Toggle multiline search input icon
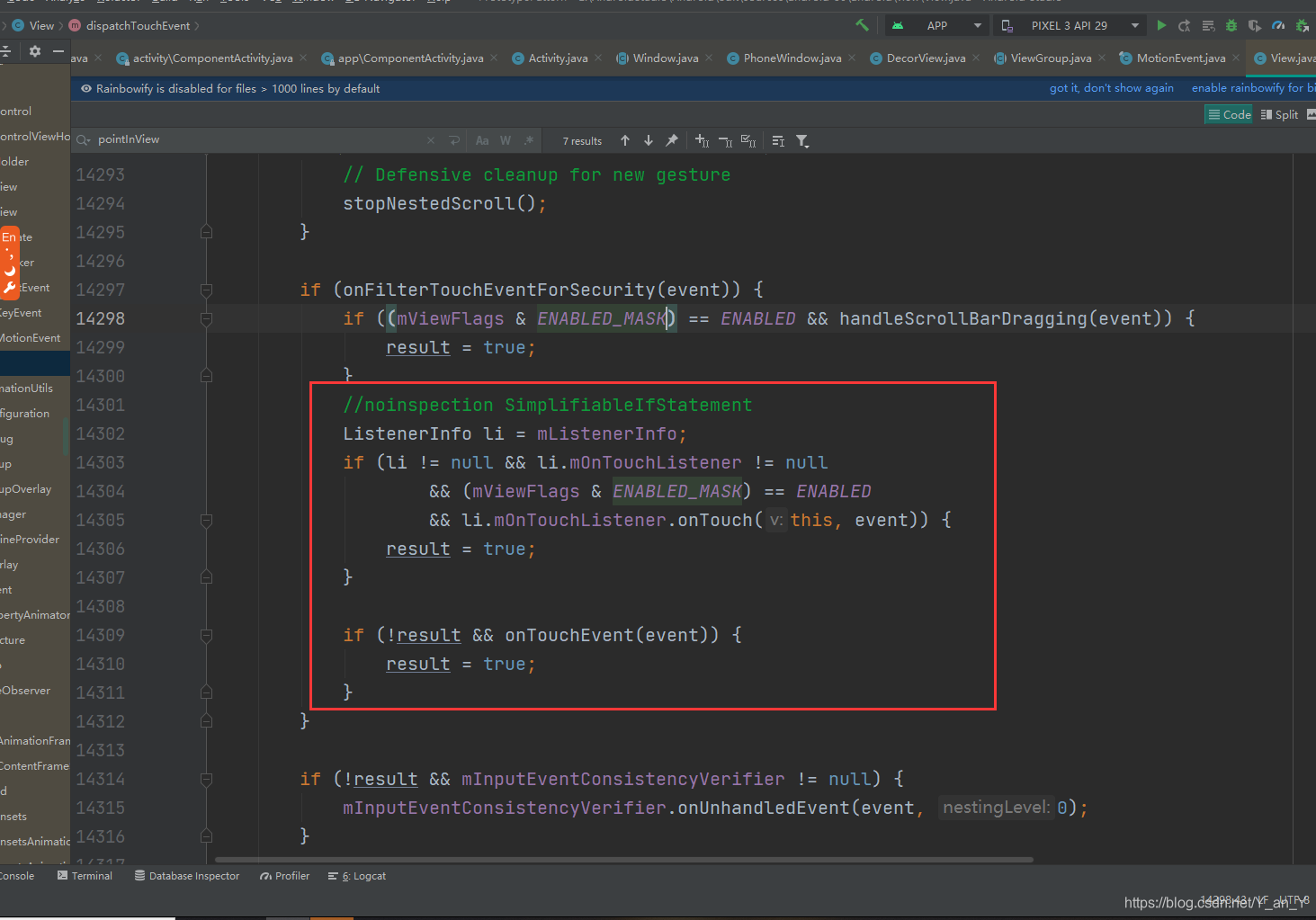The width and height of the screenshot is (1316, 920). coord(778,141)
